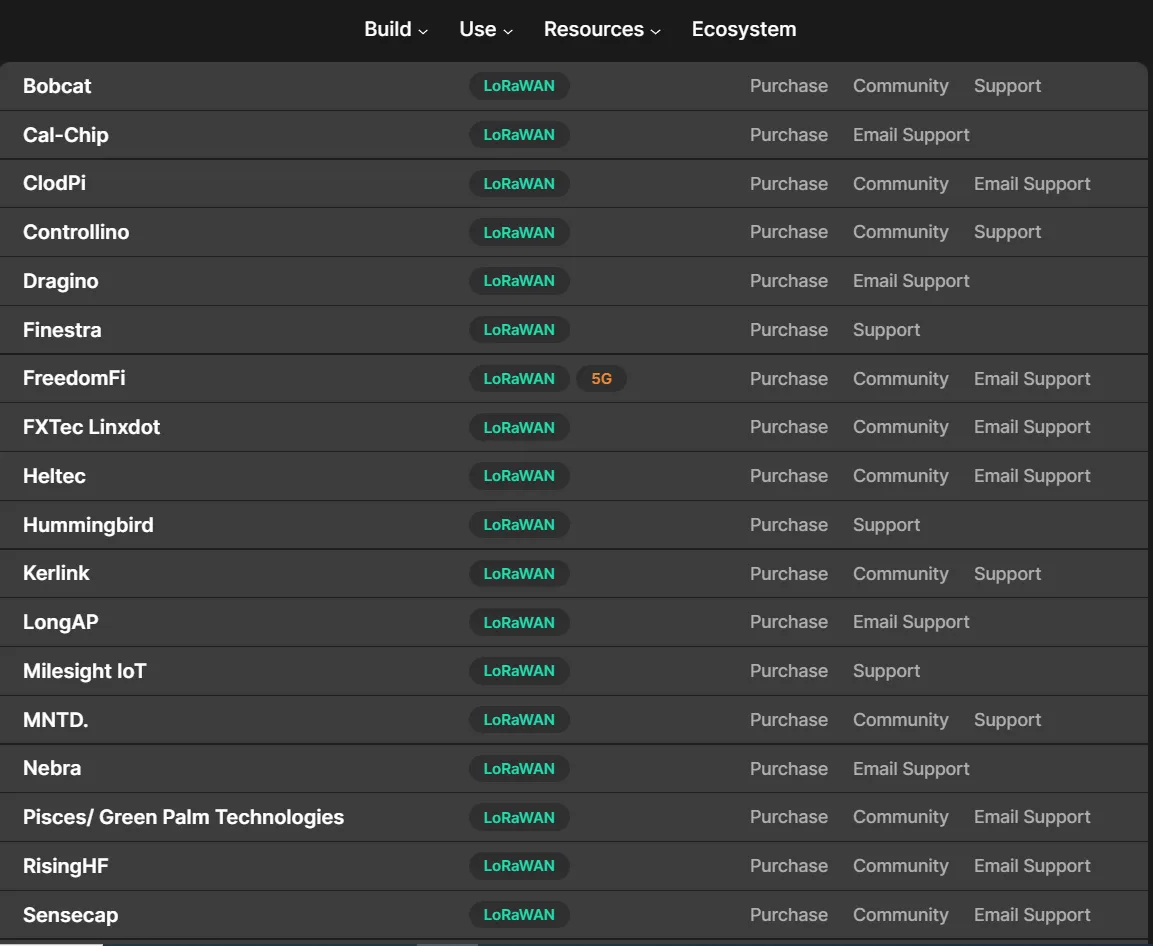The width and height of the screenshot is (1153, 946).
Task: Click Purchase for MNTD.
Action: [788, 719]
